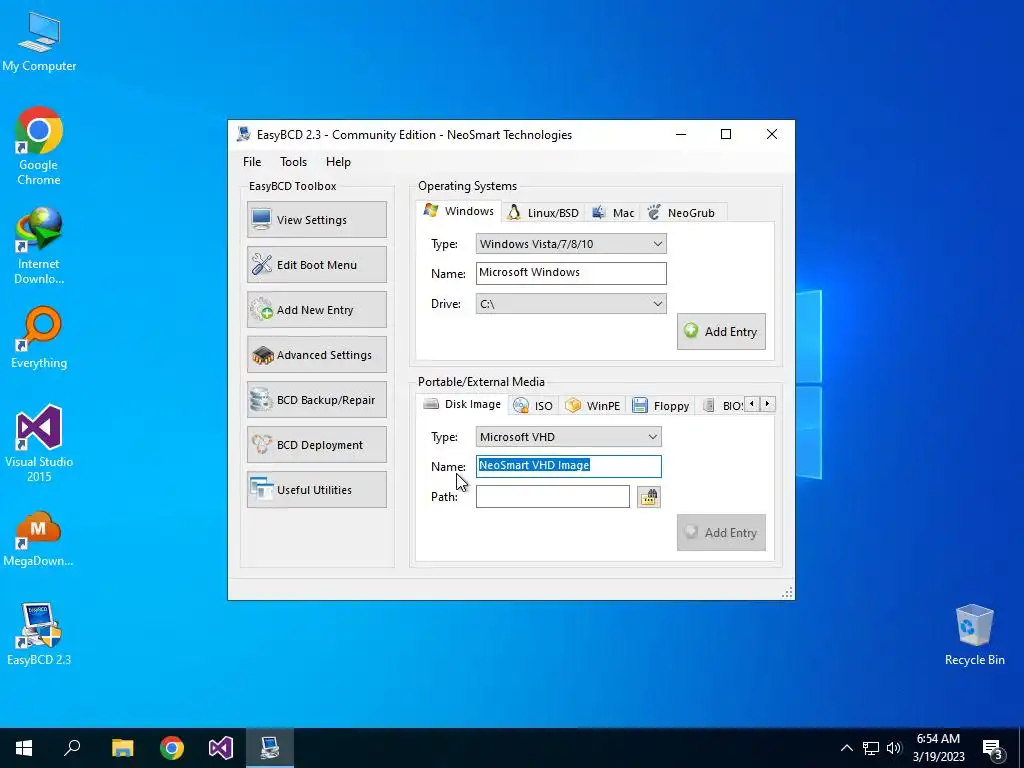
Task: Open network status tray icon
Action: [x=871, y=748]
